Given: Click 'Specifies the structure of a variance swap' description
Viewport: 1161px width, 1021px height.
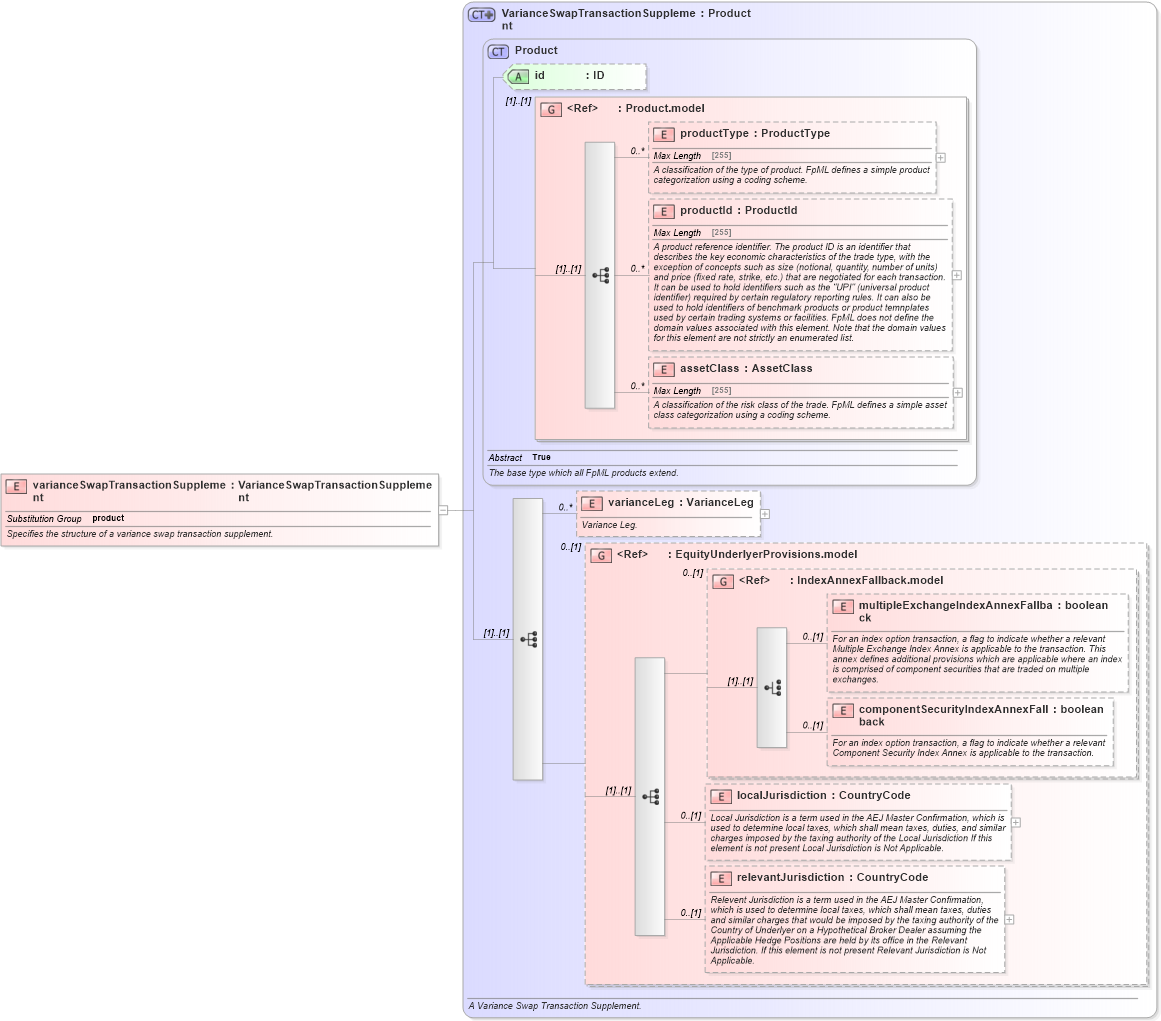Looking at the screenshot, I should tap(140, 534).
